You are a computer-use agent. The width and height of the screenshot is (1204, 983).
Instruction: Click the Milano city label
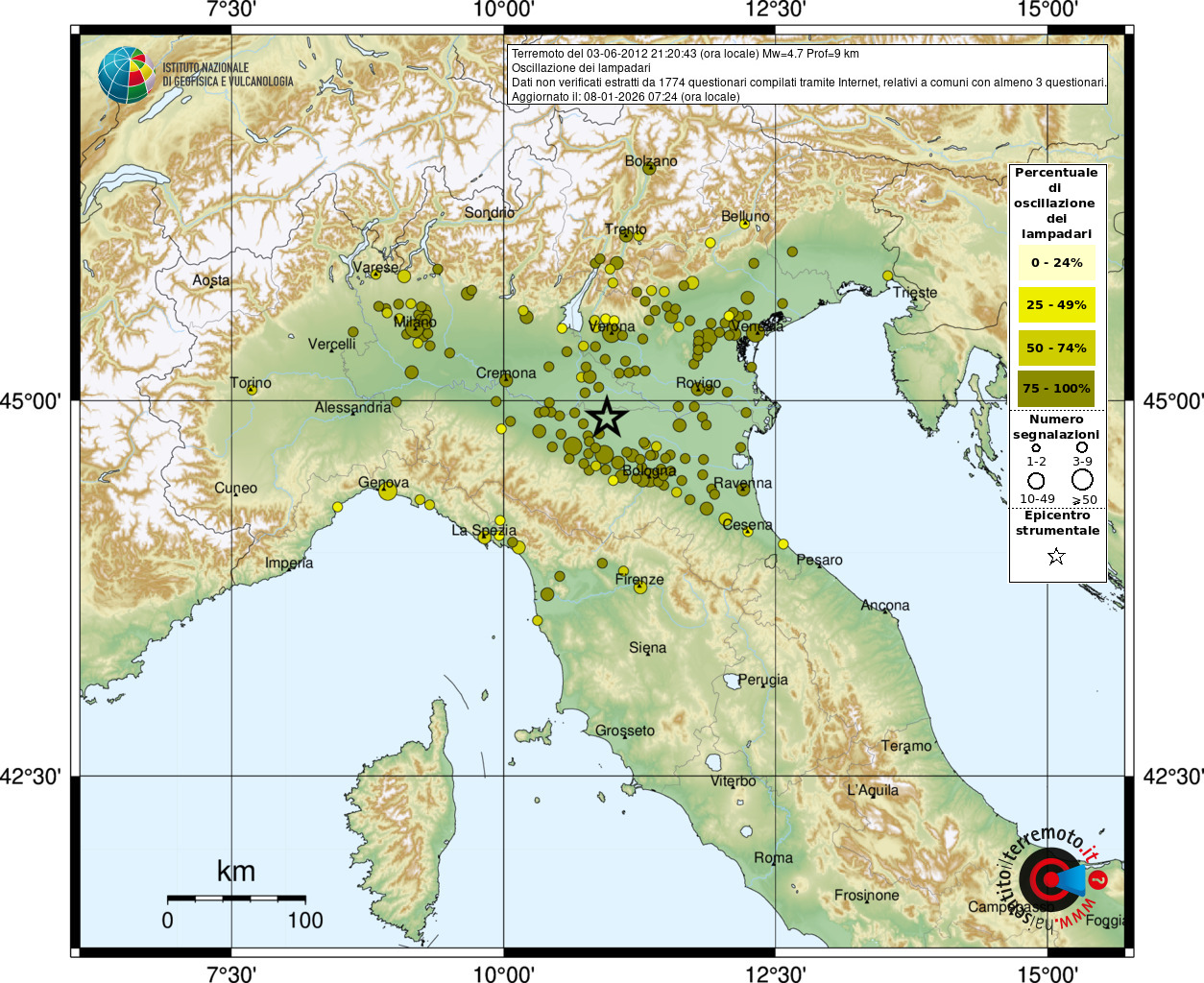[x=415, y=322]
